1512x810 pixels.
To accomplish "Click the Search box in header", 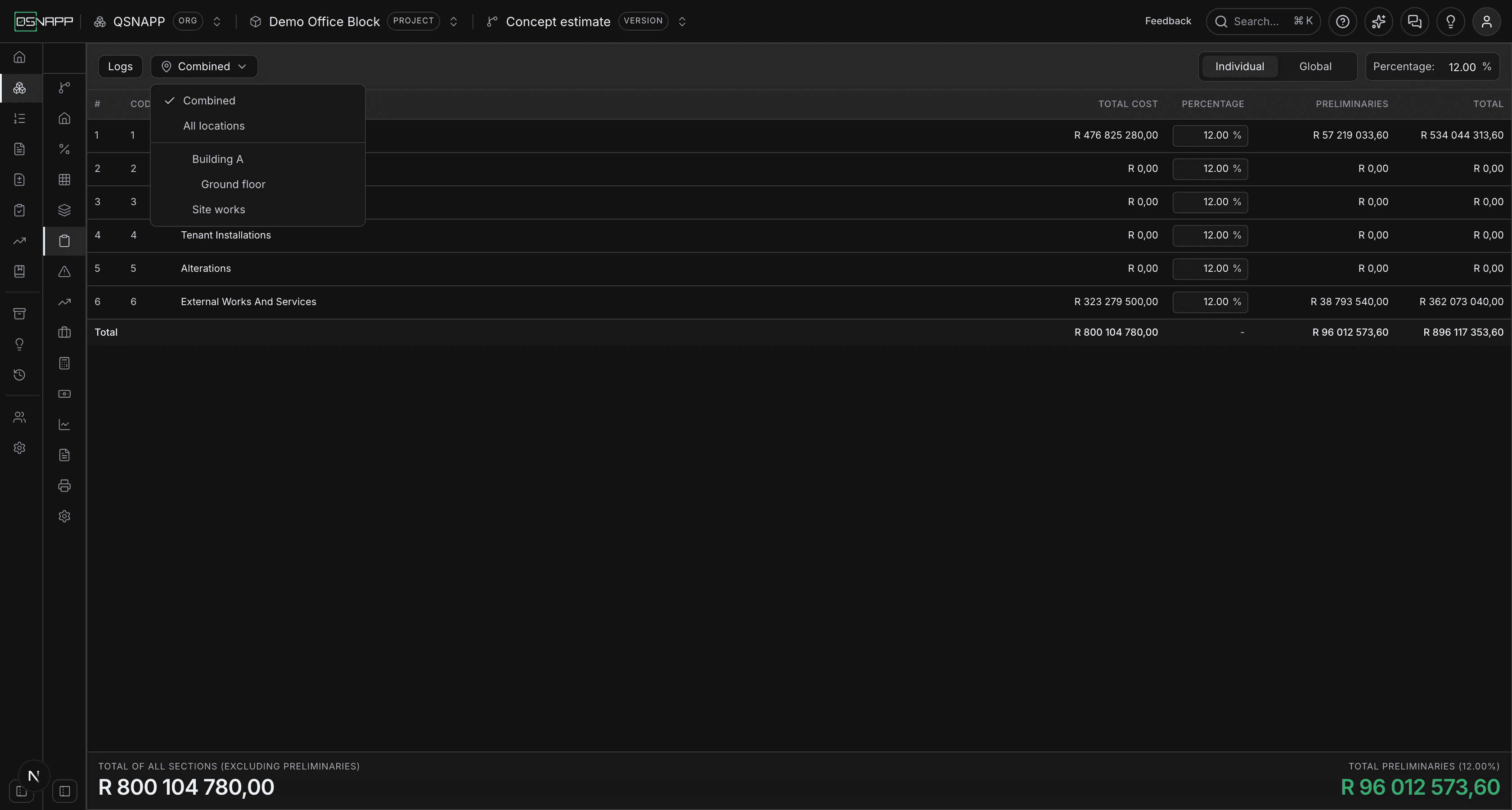I will tap(1263, 22).
